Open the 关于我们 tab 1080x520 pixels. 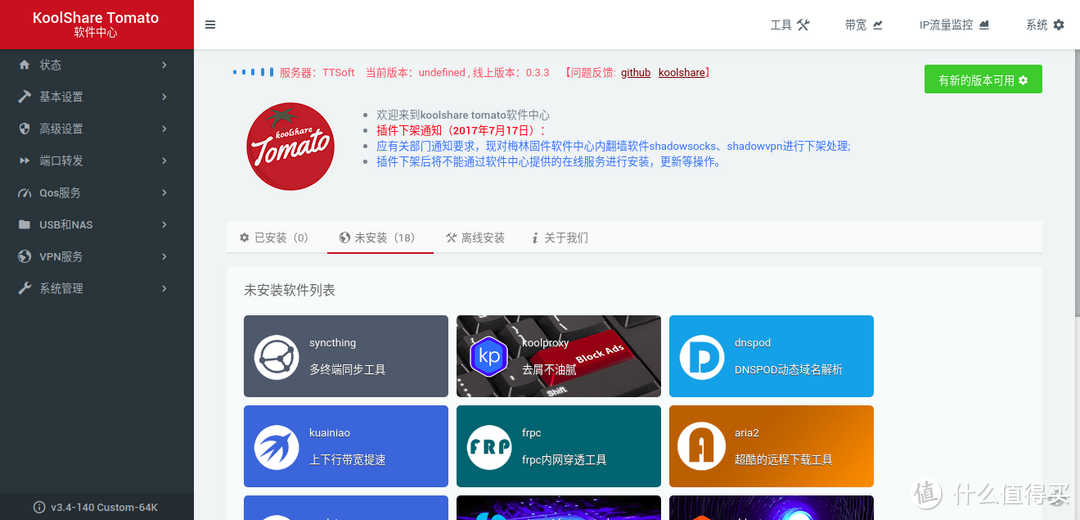559,238
